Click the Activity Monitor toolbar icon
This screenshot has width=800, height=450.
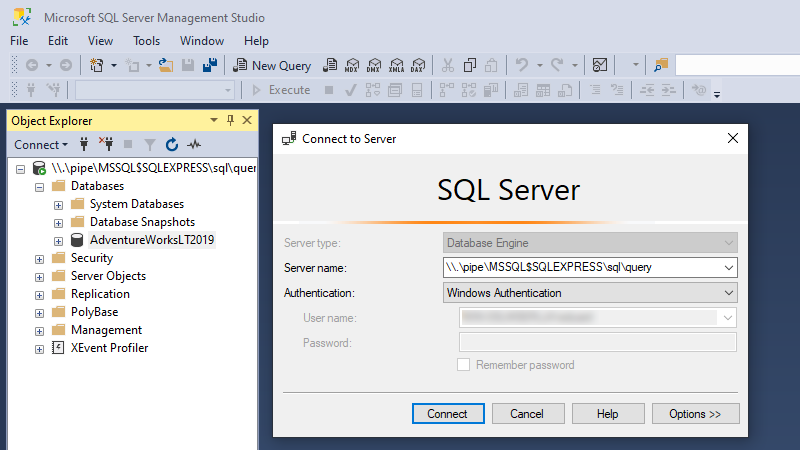tap(600, 65)
